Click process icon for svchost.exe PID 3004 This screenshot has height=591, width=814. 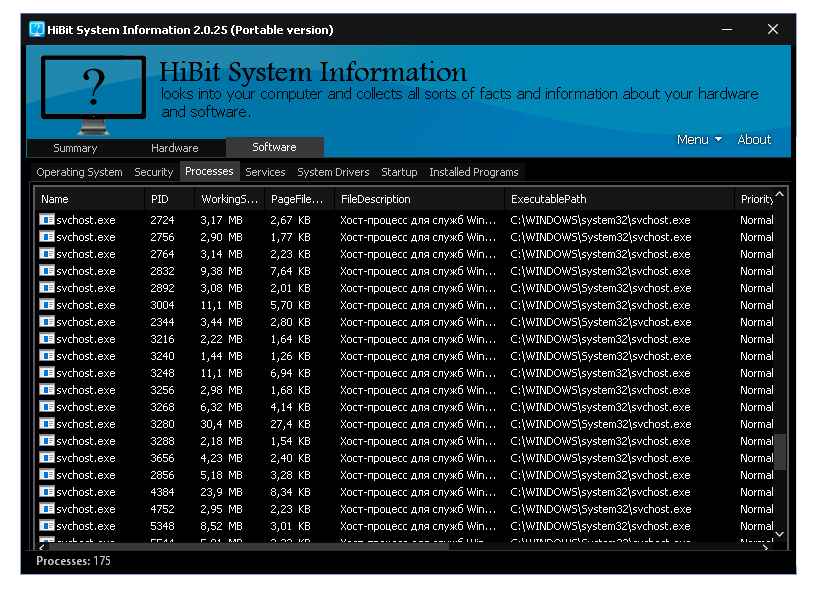(47, 305)
